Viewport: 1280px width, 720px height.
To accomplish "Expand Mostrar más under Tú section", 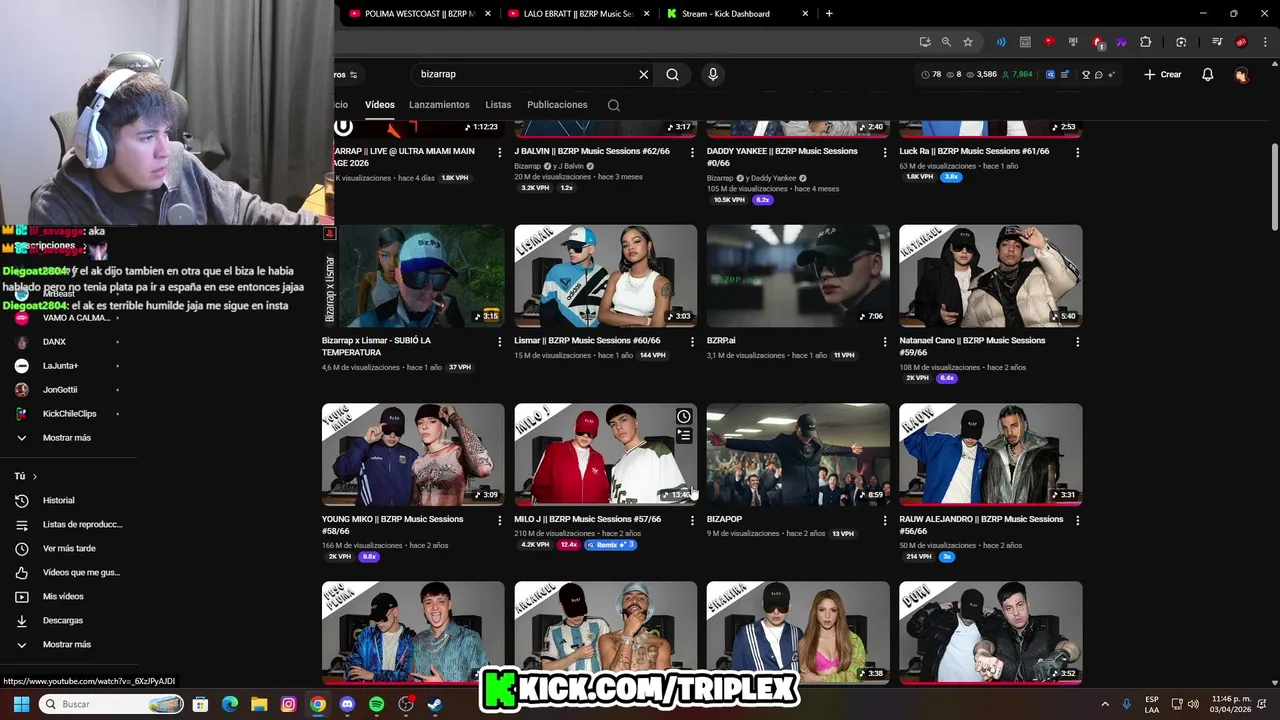I will (x=66, y=644).
